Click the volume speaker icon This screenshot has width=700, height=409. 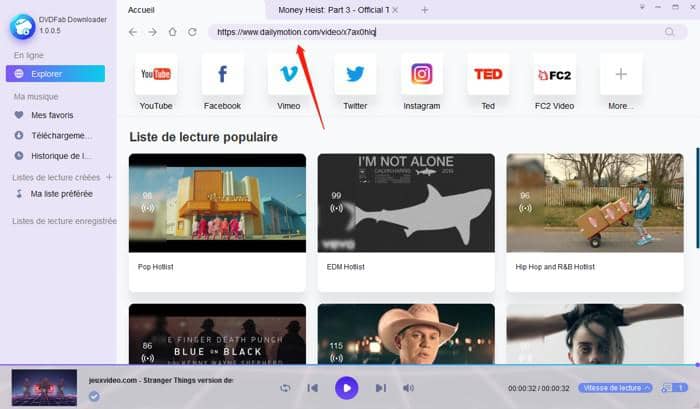click(x=408, y=388)
